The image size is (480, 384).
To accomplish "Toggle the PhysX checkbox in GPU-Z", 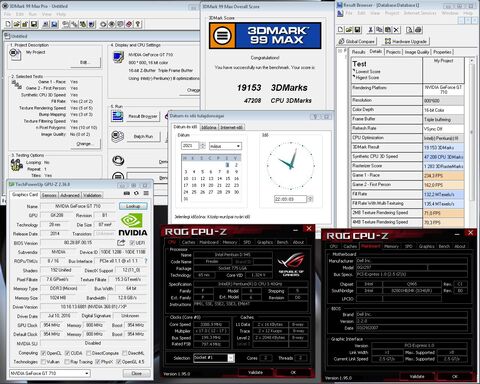I will coord(98,362).
